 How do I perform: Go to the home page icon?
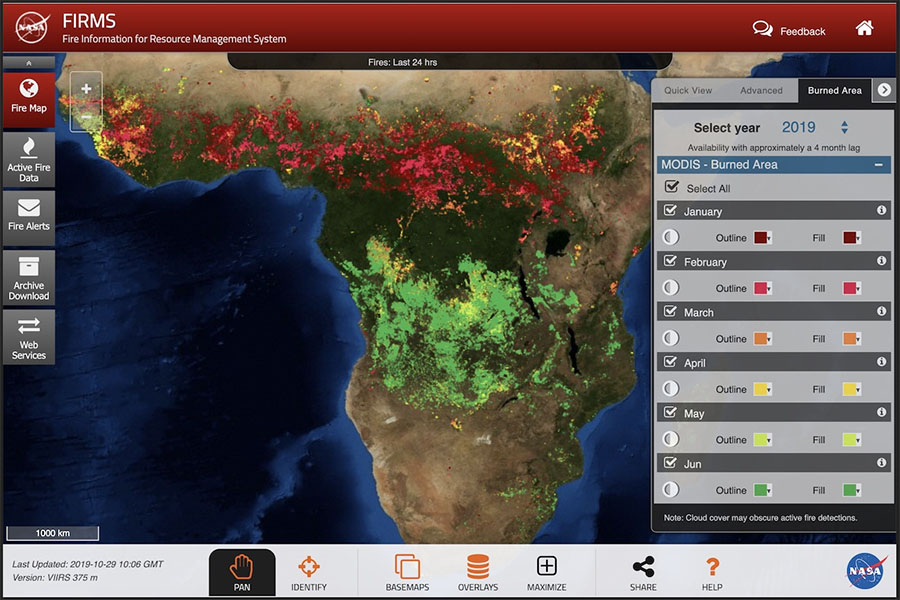(864, 28)
